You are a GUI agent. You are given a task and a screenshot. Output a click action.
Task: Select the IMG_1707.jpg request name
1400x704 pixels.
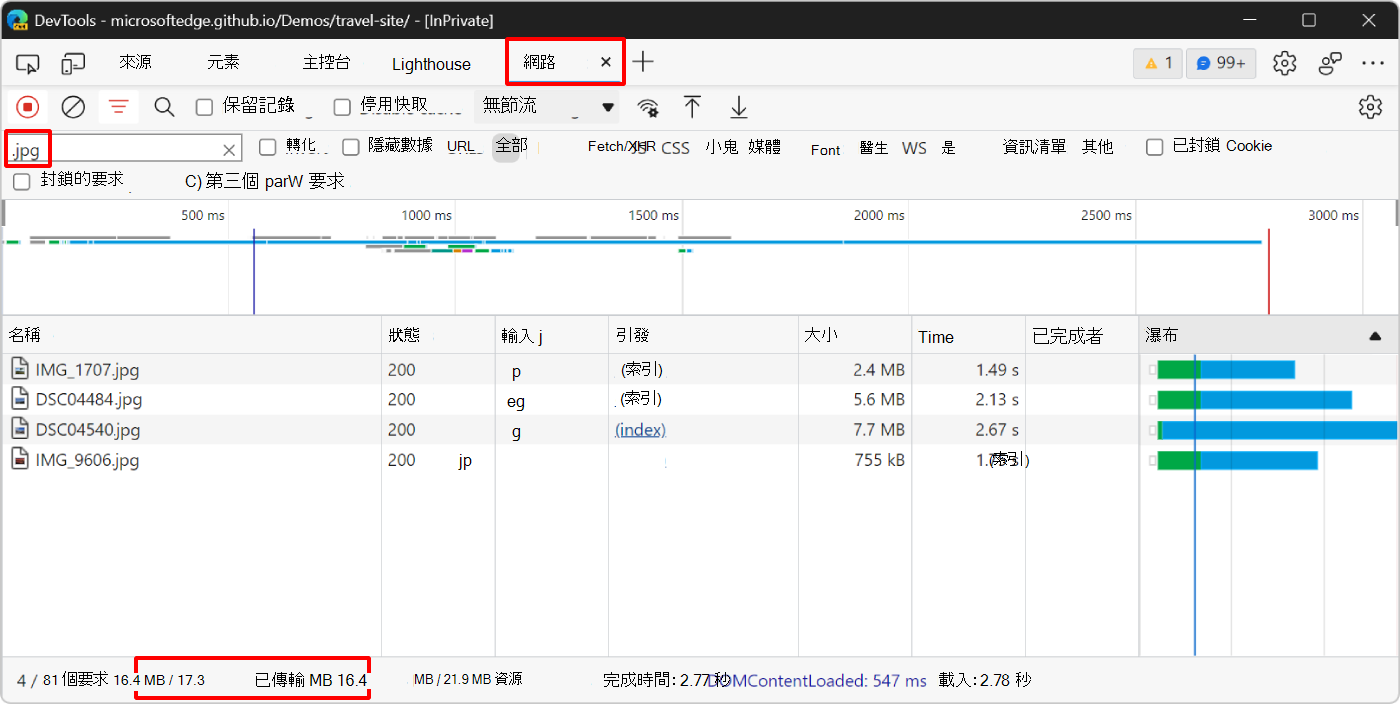[x=87, y=370]
